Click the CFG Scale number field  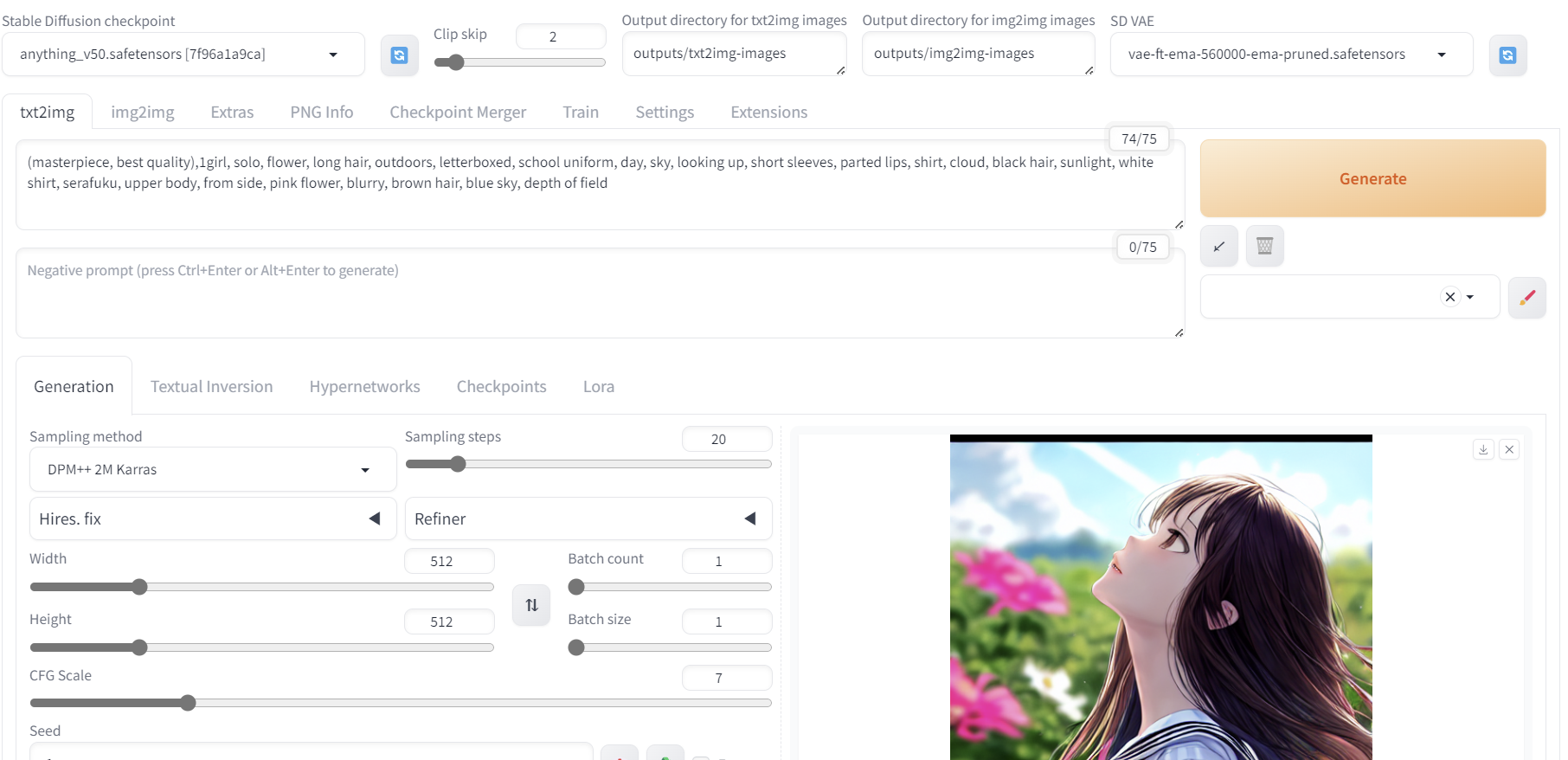point(727,678)
